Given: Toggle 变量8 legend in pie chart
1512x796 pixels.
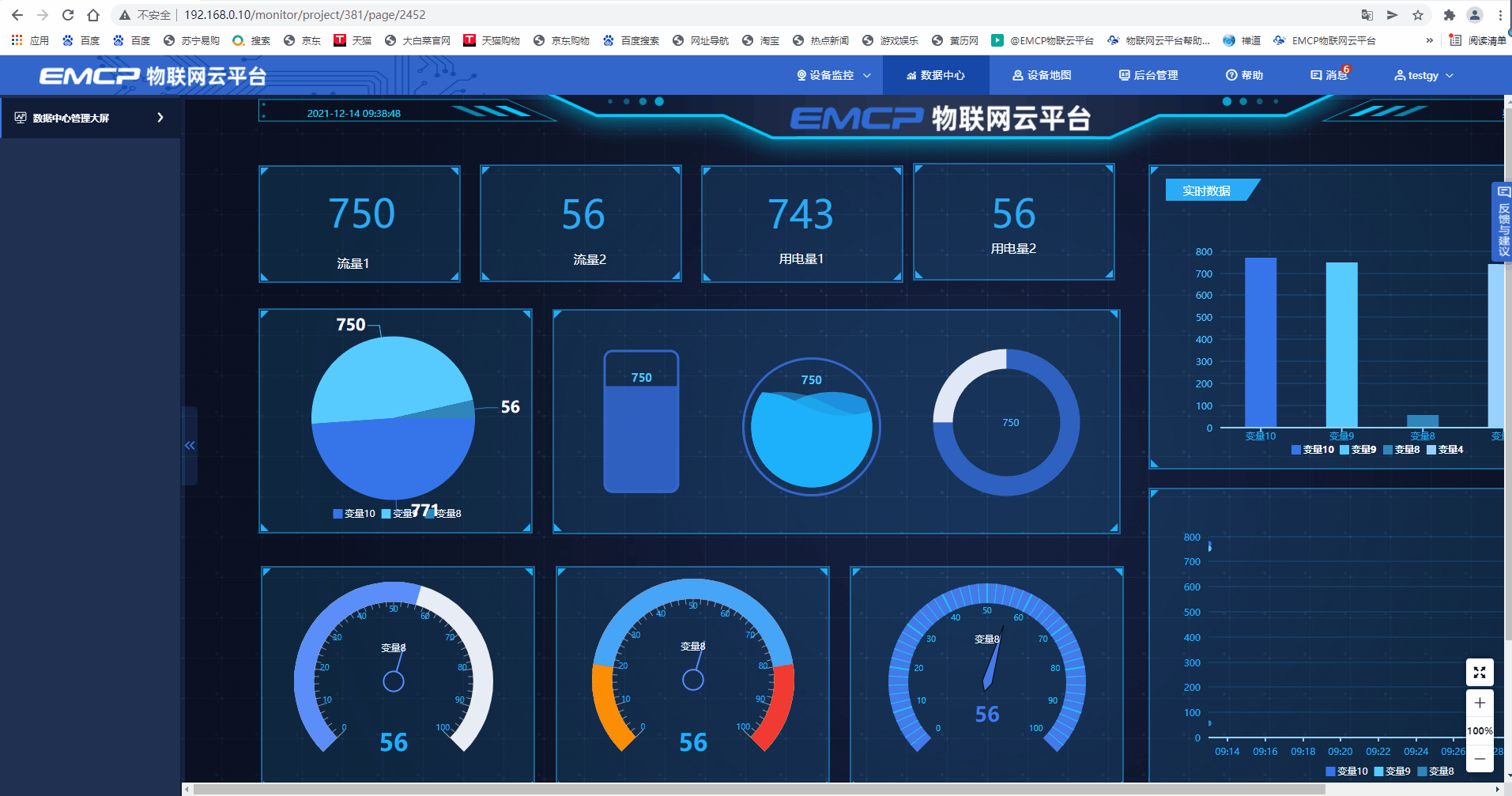Looking at the screenshot, I should (x=445, y=514).
